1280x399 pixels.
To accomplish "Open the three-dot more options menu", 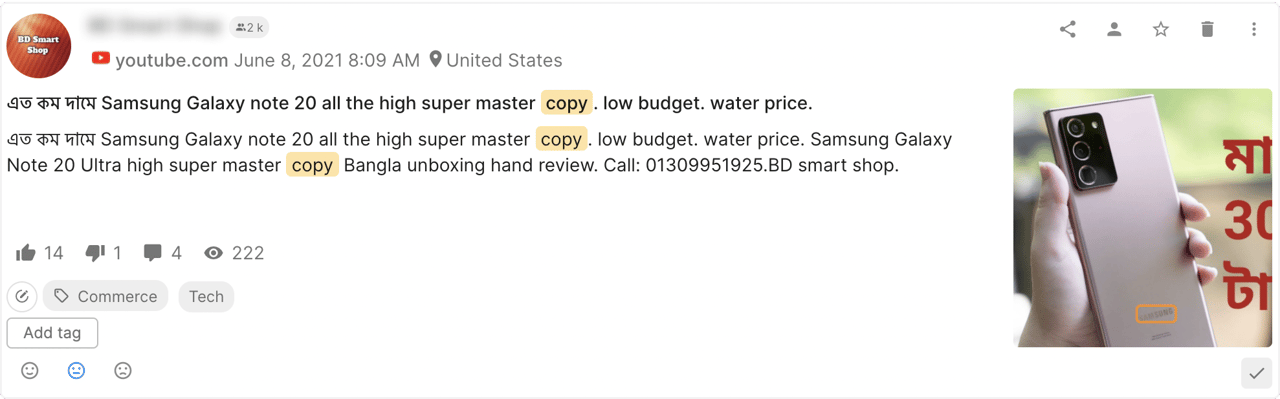I will pyautogui.click(x=1254, y=30).
